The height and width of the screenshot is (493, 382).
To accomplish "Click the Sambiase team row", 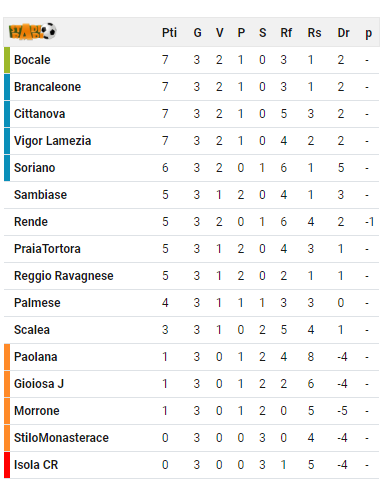I will 191,195.
